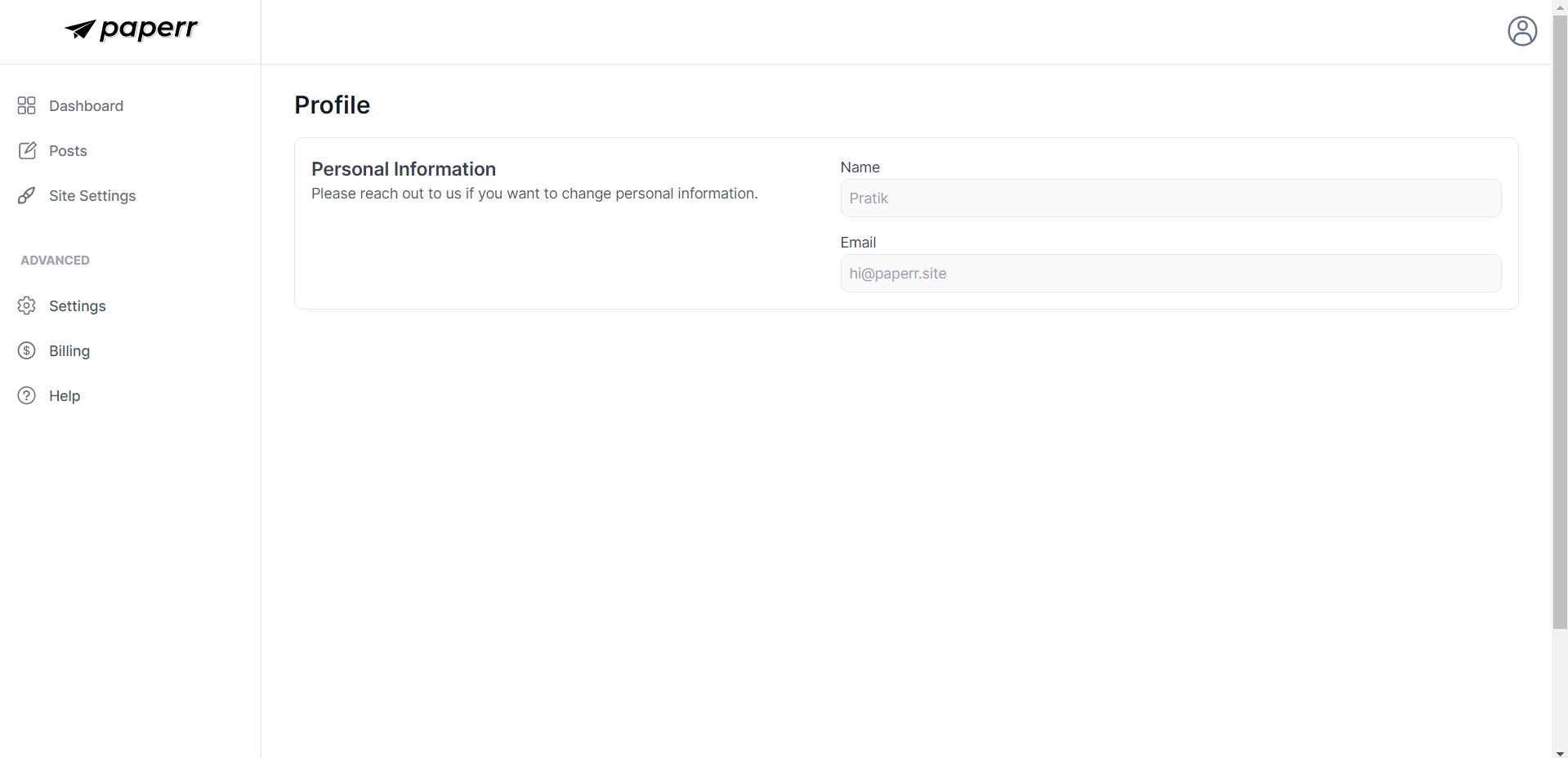
Task: Click the scrollbar up arrow
Action: coord(1560,7)
